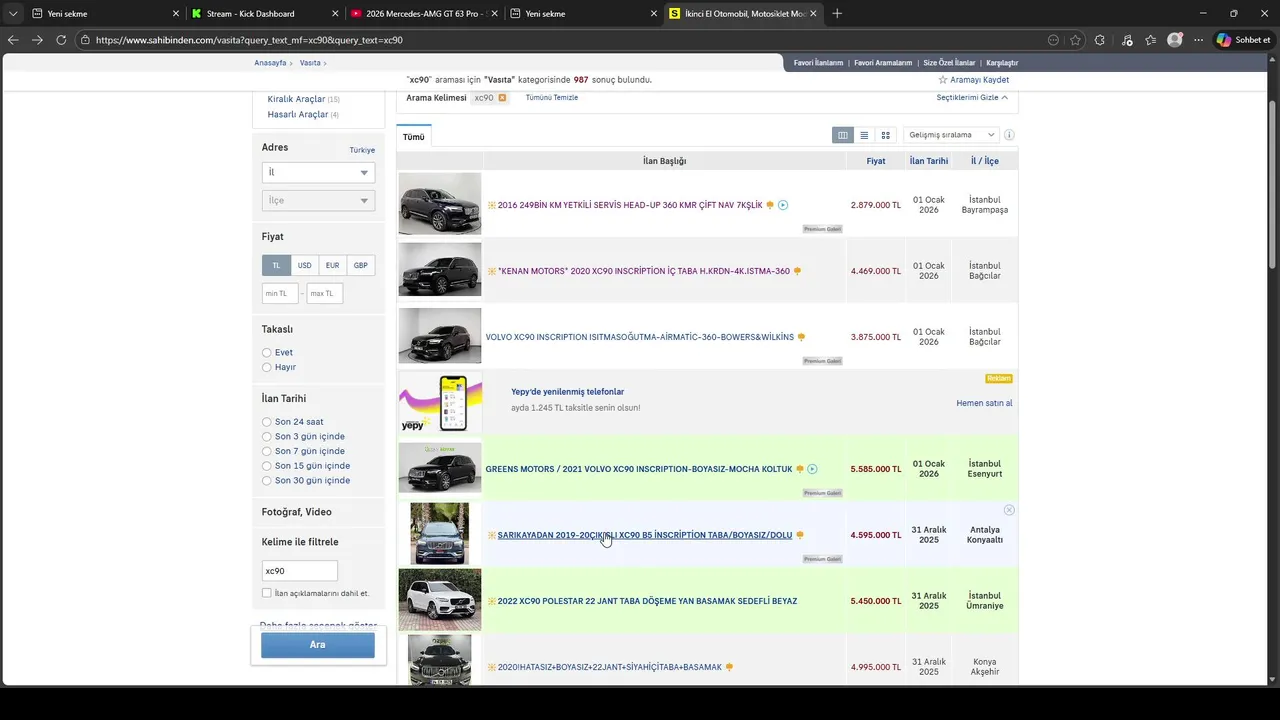Open the white XC90 Polestar thumbnail
This screenshot has height=720, width=1280.
(440, 600)
